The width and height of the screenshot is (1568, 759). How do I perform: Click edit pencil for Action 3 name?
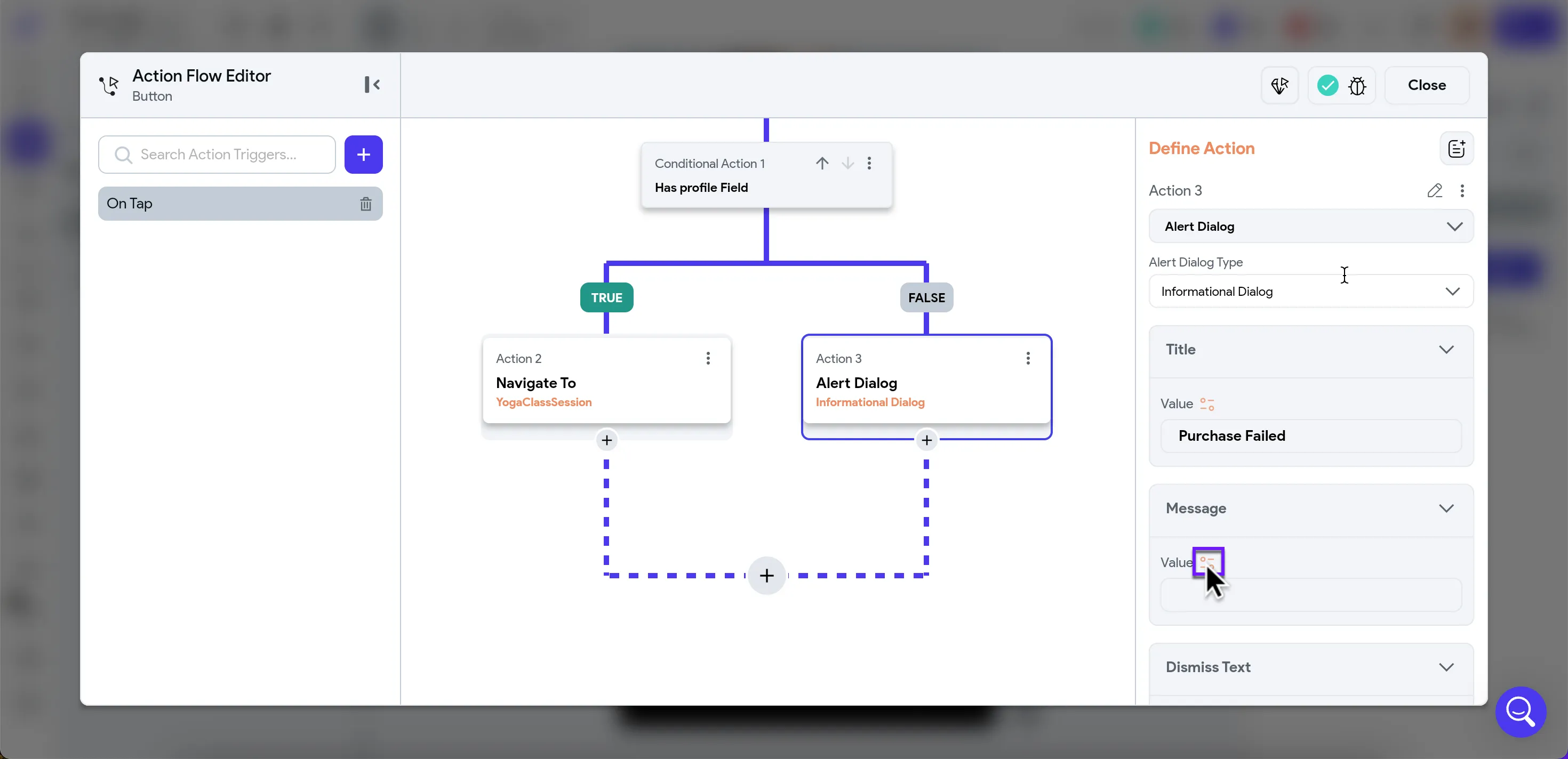1434,190
